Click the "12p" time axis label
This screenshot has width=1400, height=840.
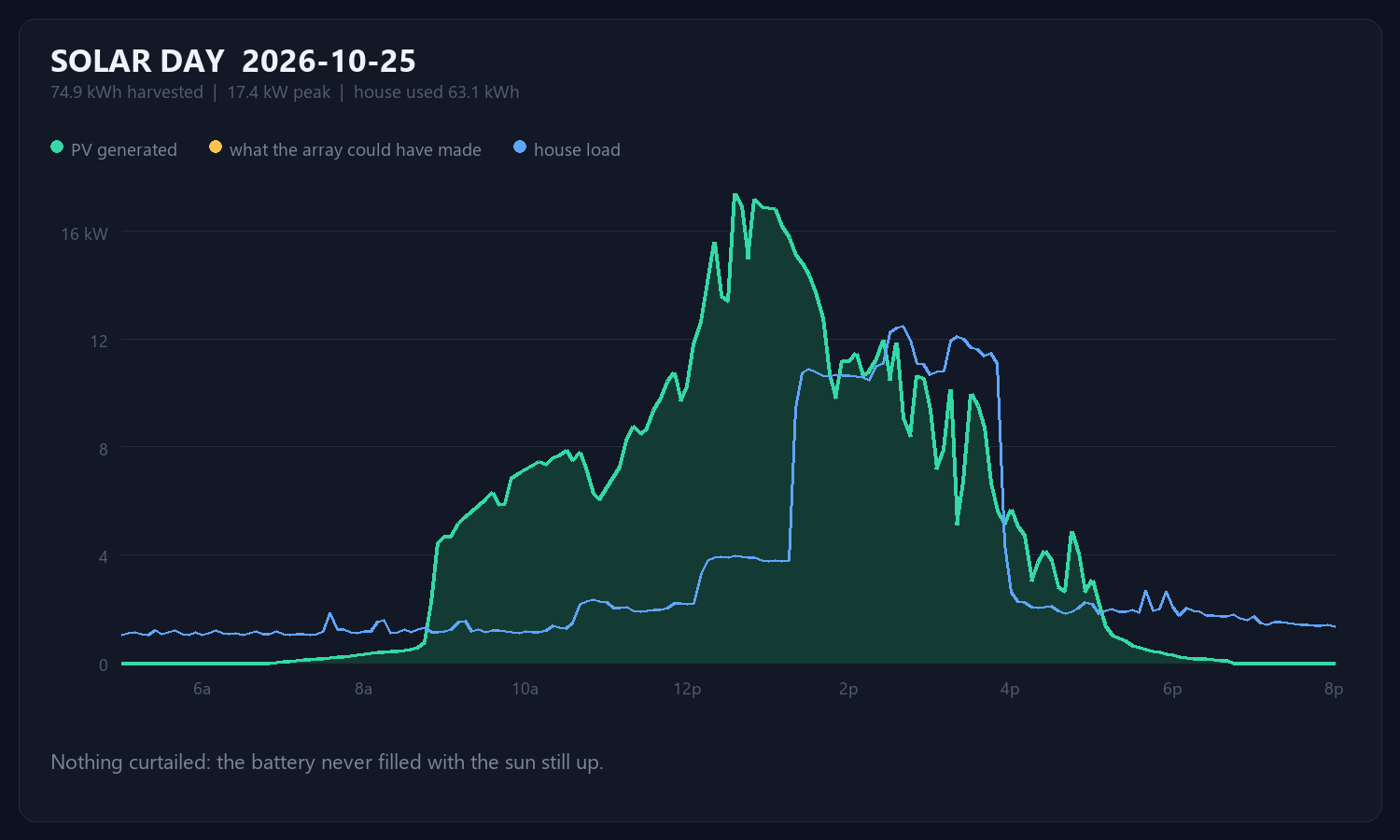[687, 689]
